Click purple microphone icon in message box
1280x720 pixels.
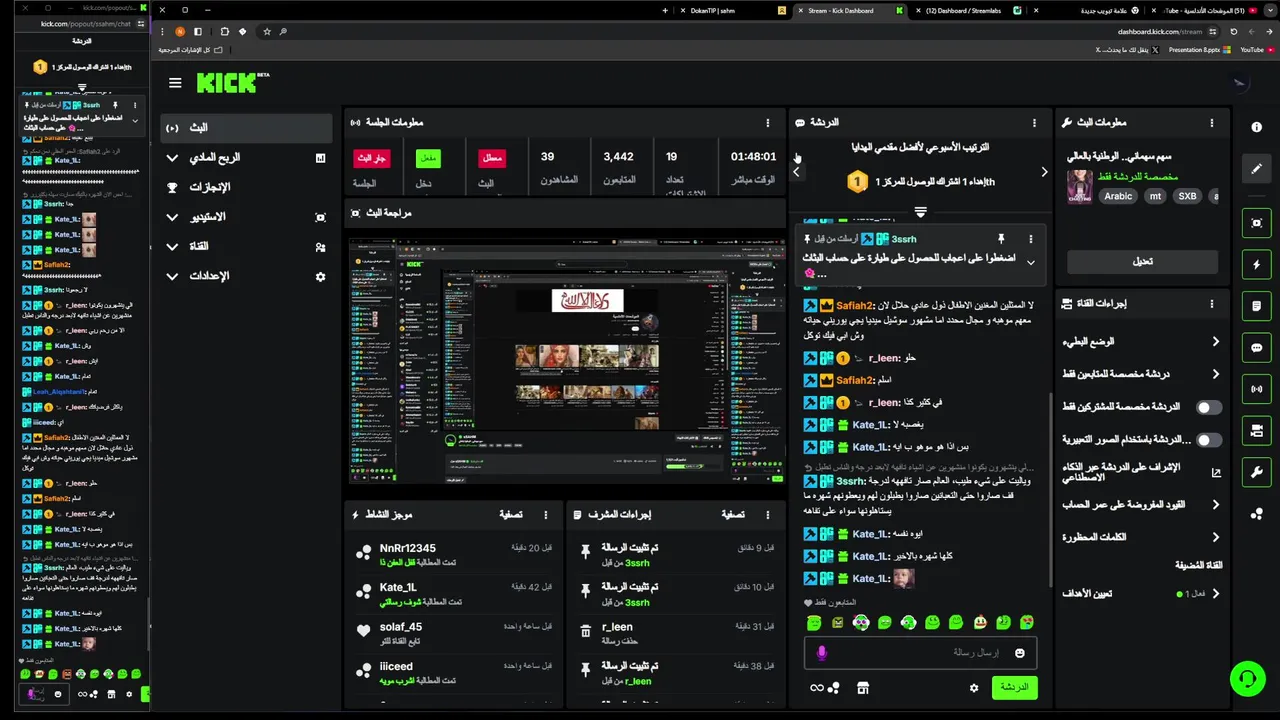coord(822,653)
